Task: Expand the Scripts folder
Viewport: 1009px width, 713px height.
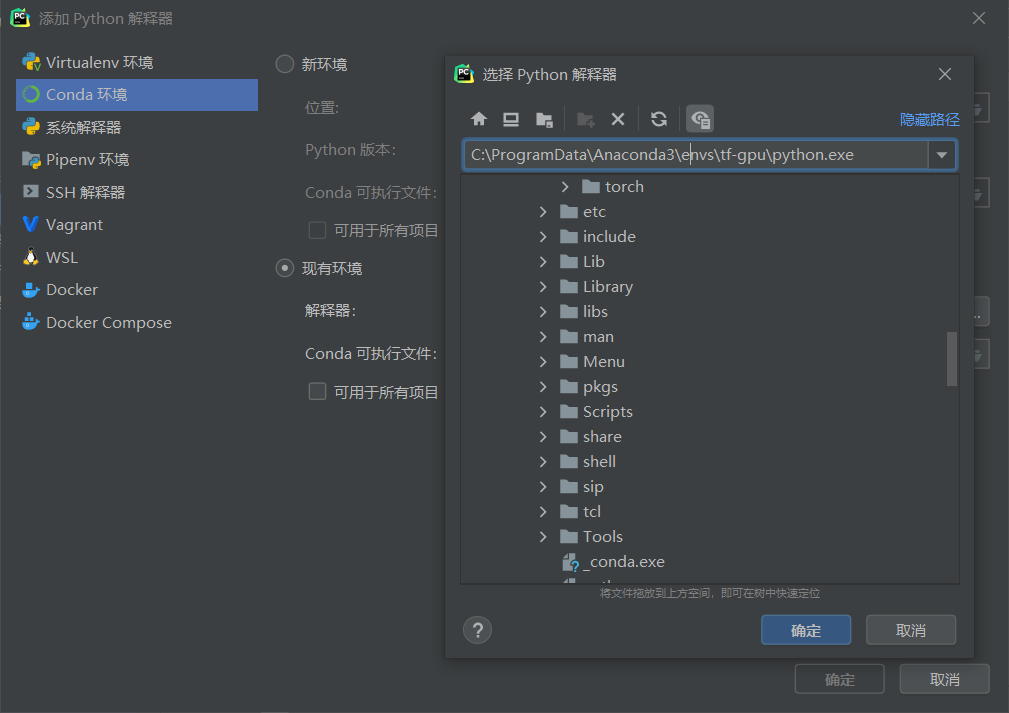Action: [543, 411]
